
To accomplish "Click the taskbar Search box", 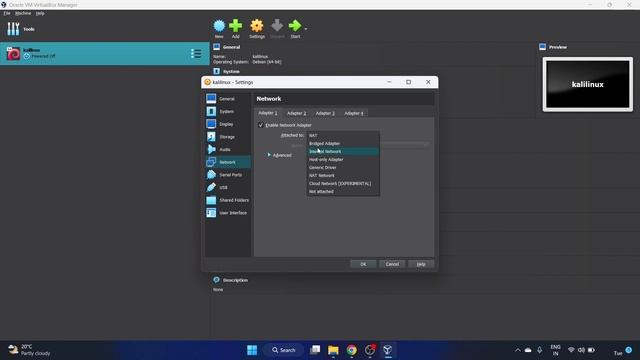I will (284, 350).
